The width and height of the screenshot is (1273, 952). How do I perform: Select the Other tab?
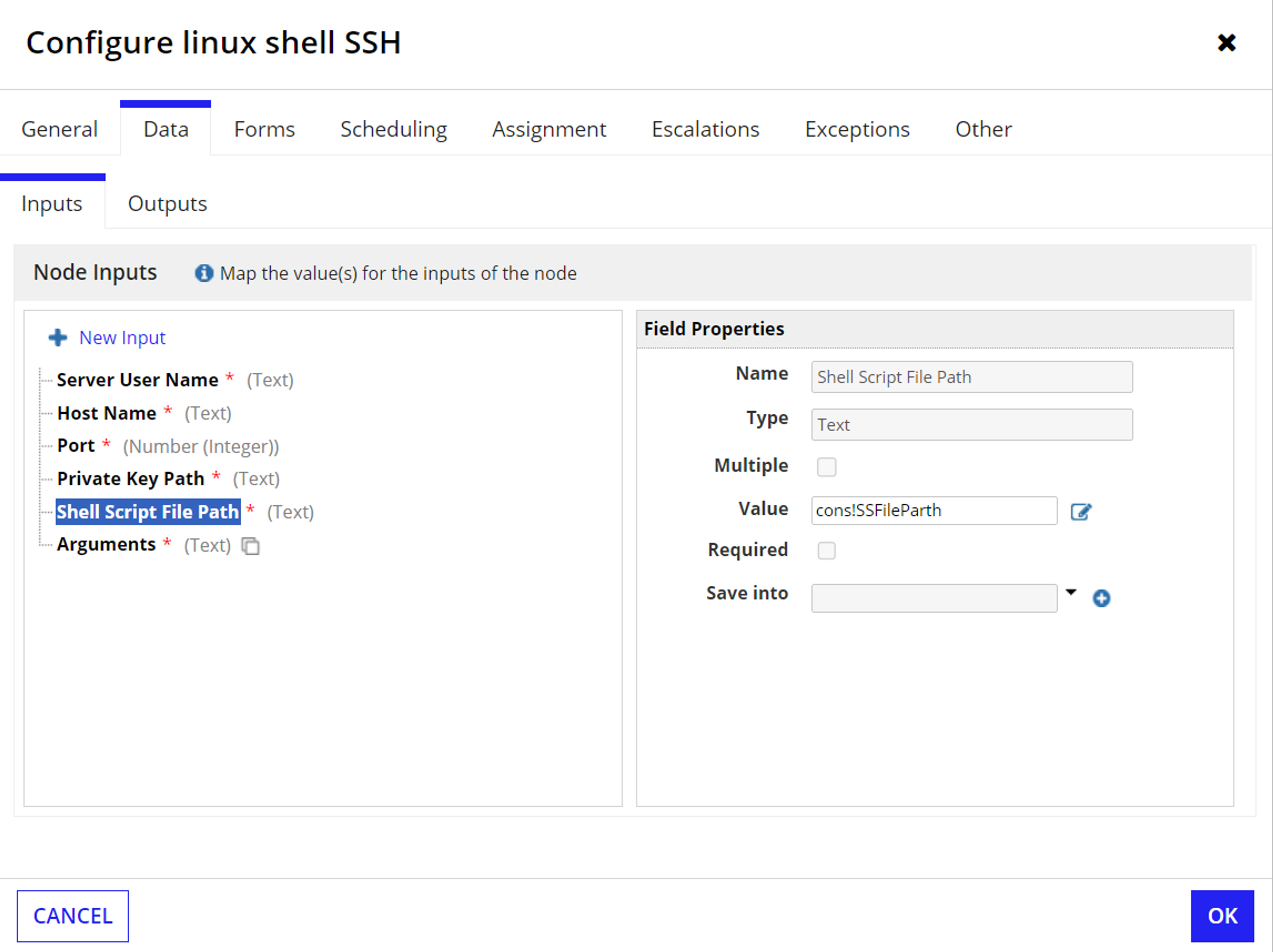pyautogui.click(x=984, y=129)
